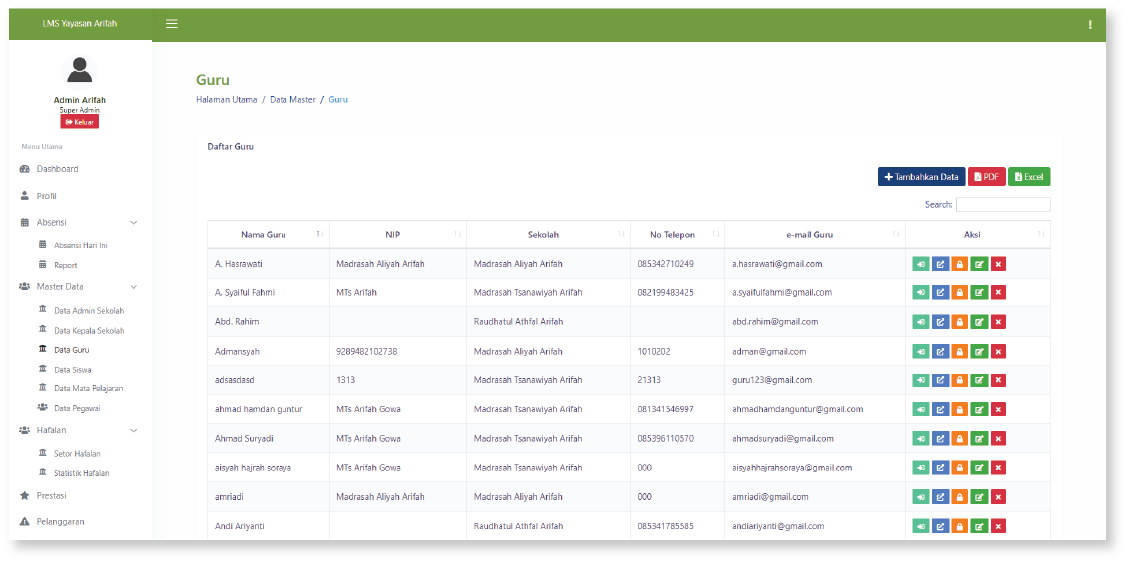Sort the table by Sekolah column
Screen dimensions: 1129x563
click(549, 235)
